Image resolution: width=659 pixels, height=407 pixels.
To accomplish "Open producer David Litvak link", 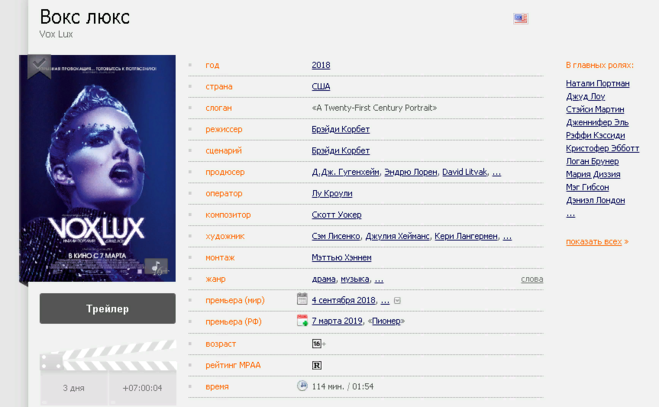I will coord(464,172).
